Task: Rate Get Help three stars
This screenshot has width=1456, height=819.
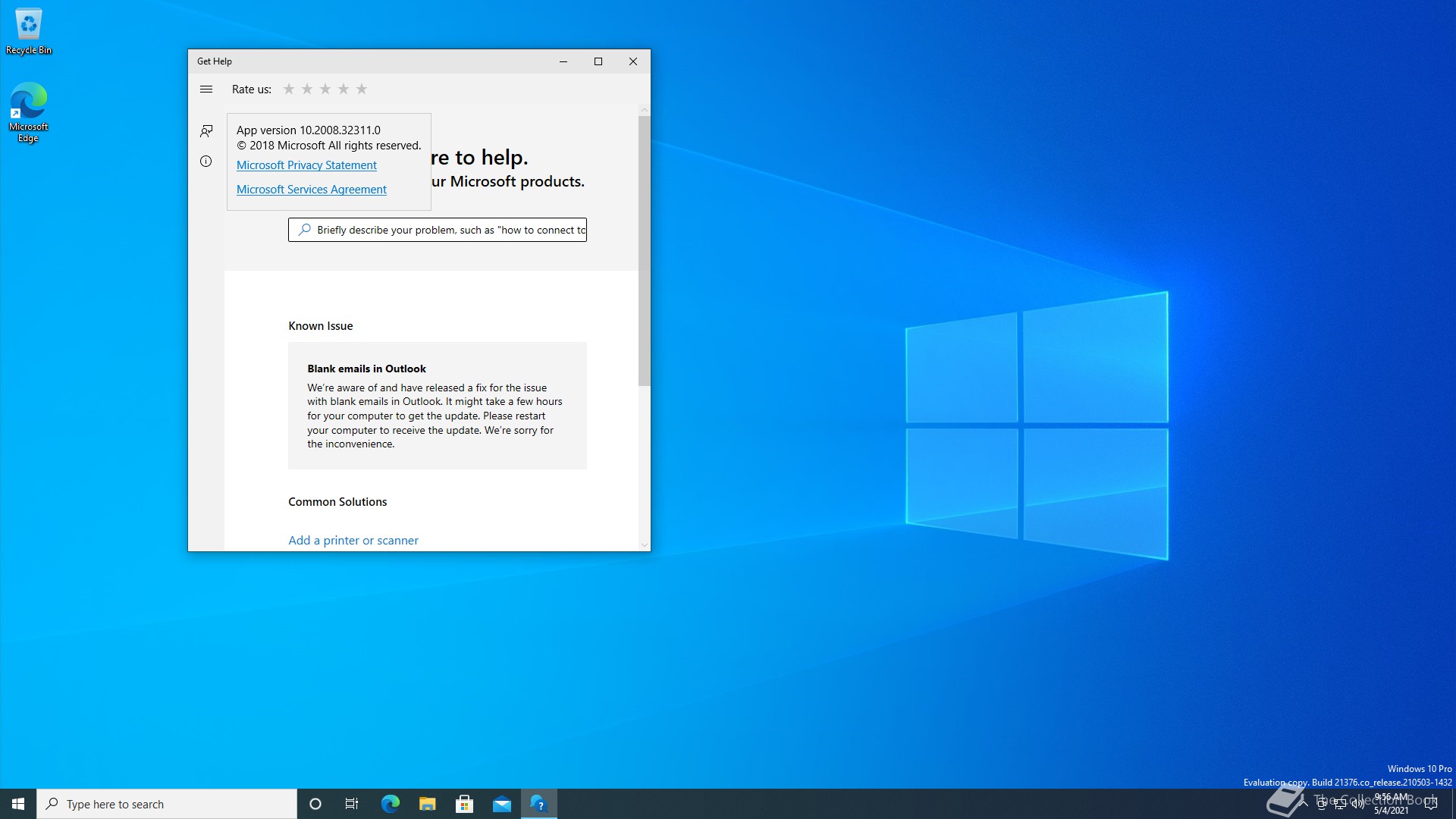Action: click(x=325, y=89)
